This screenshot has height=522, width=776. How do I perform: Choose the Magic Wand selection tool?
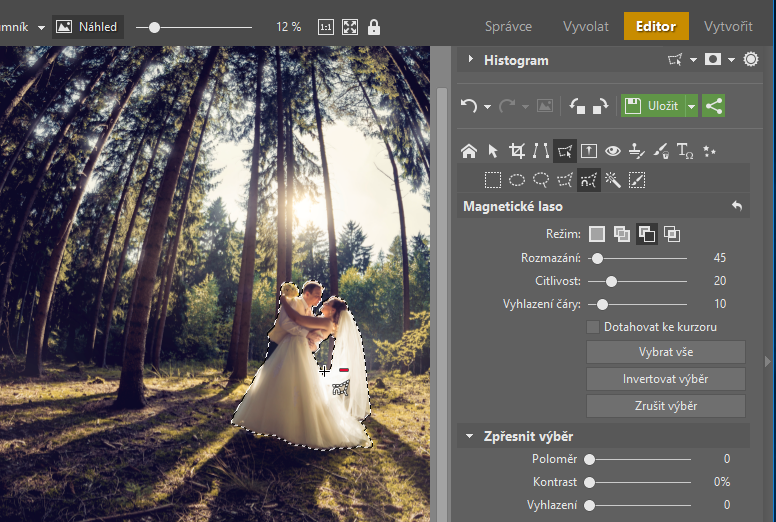613,180
